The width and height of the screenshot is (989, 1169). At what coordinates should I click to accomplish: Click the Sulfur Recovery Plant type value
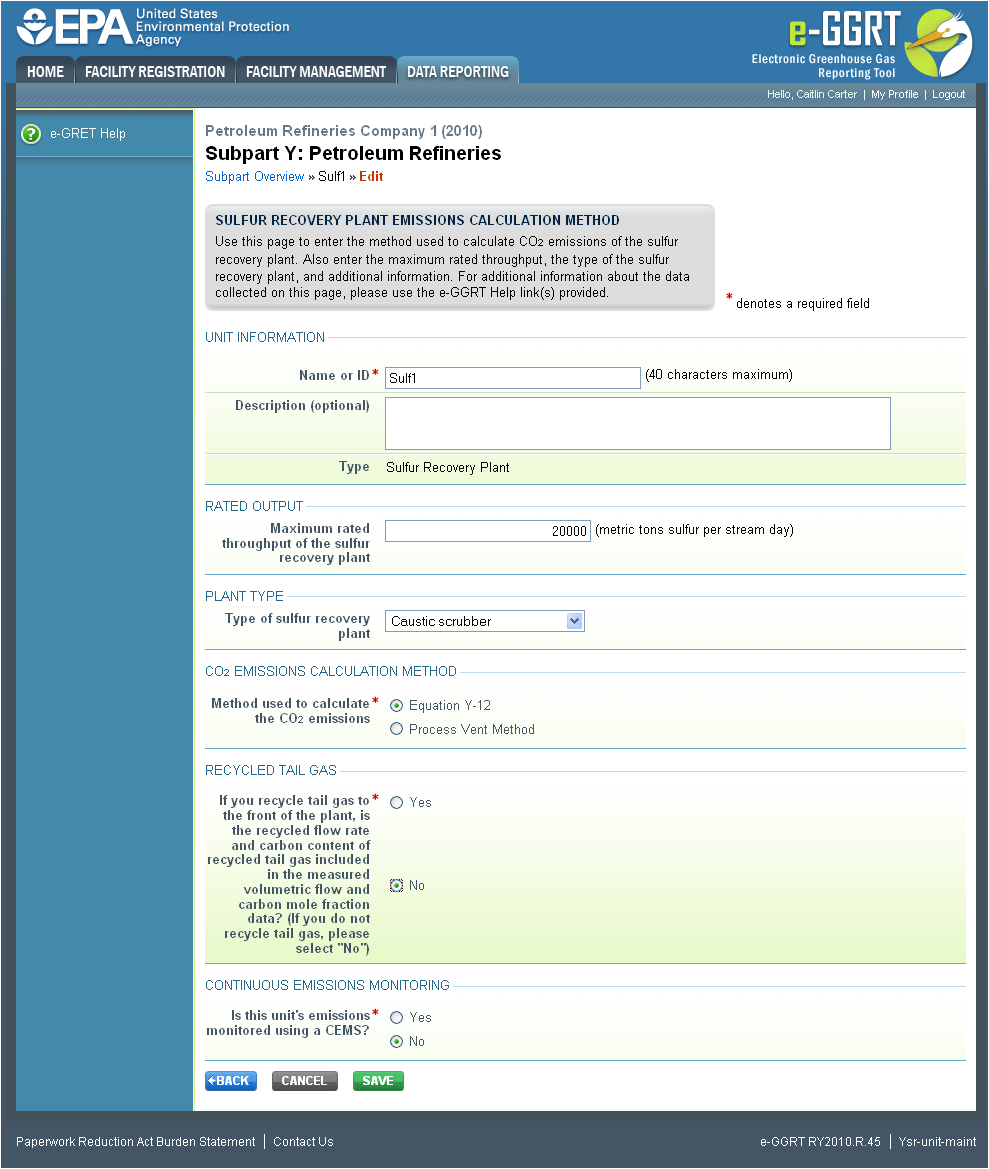pos(448,467)
